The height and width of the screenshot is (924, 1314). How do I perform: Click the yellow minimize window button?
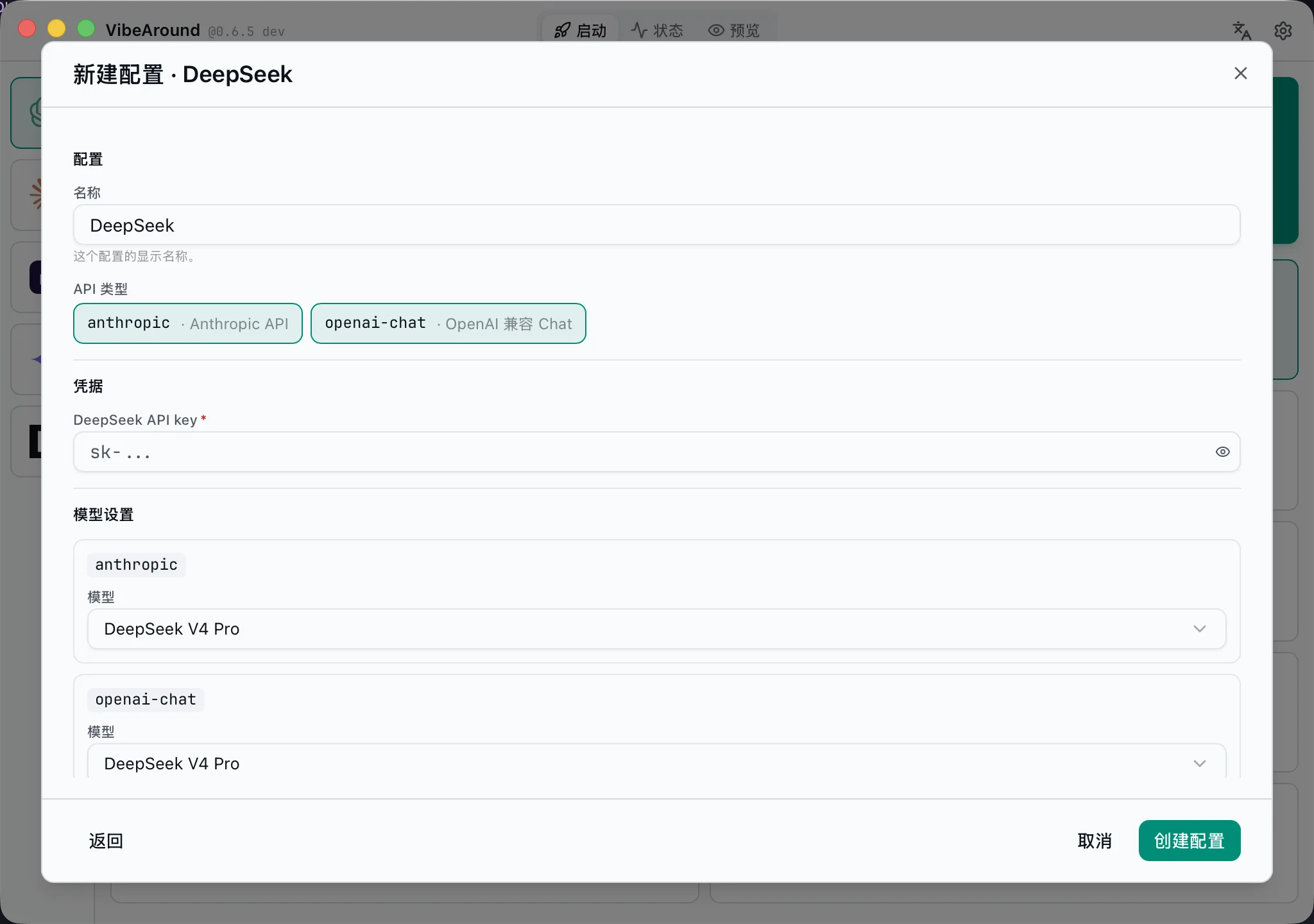pos(56,29)
